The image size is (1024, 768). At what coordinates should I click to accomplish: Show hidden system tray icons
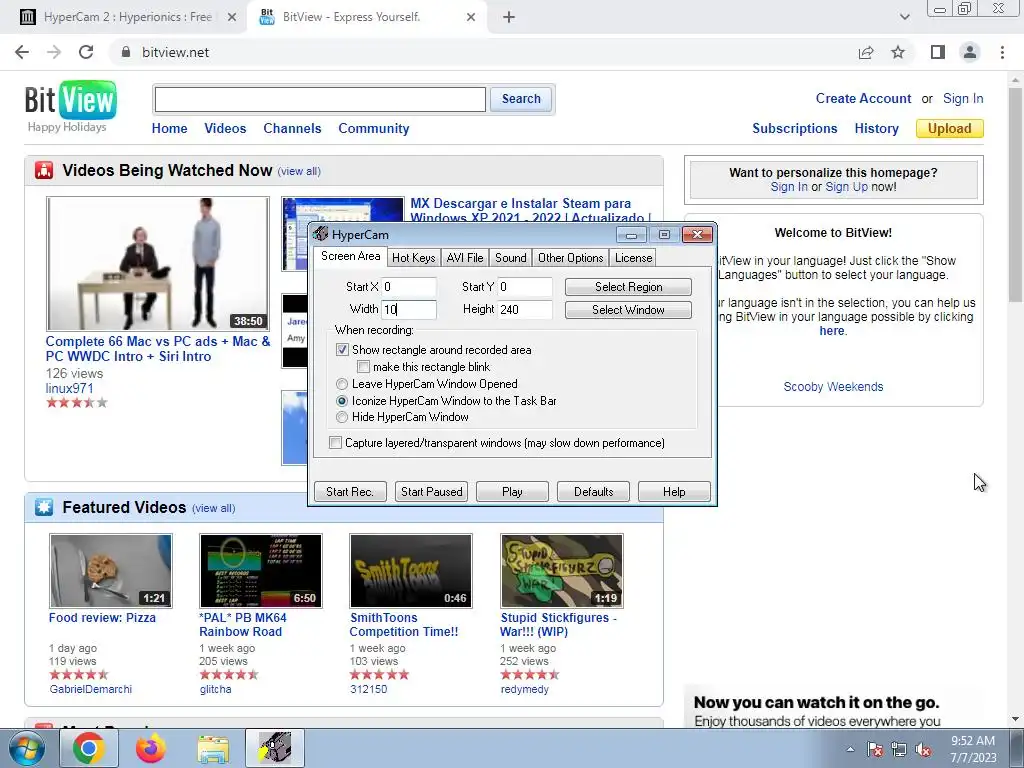tap(850, 750)
